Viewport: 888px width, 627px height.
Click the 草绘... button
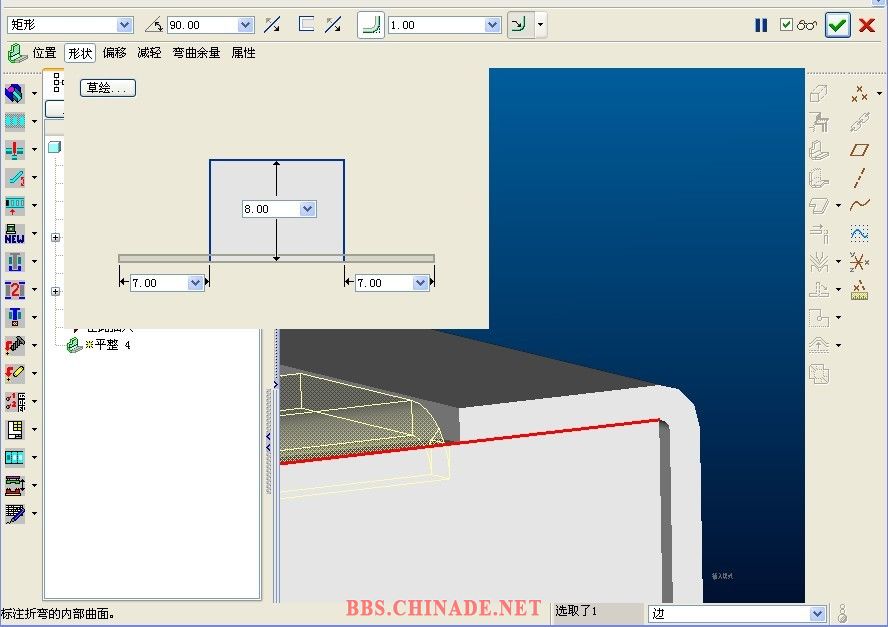(107, 88)
